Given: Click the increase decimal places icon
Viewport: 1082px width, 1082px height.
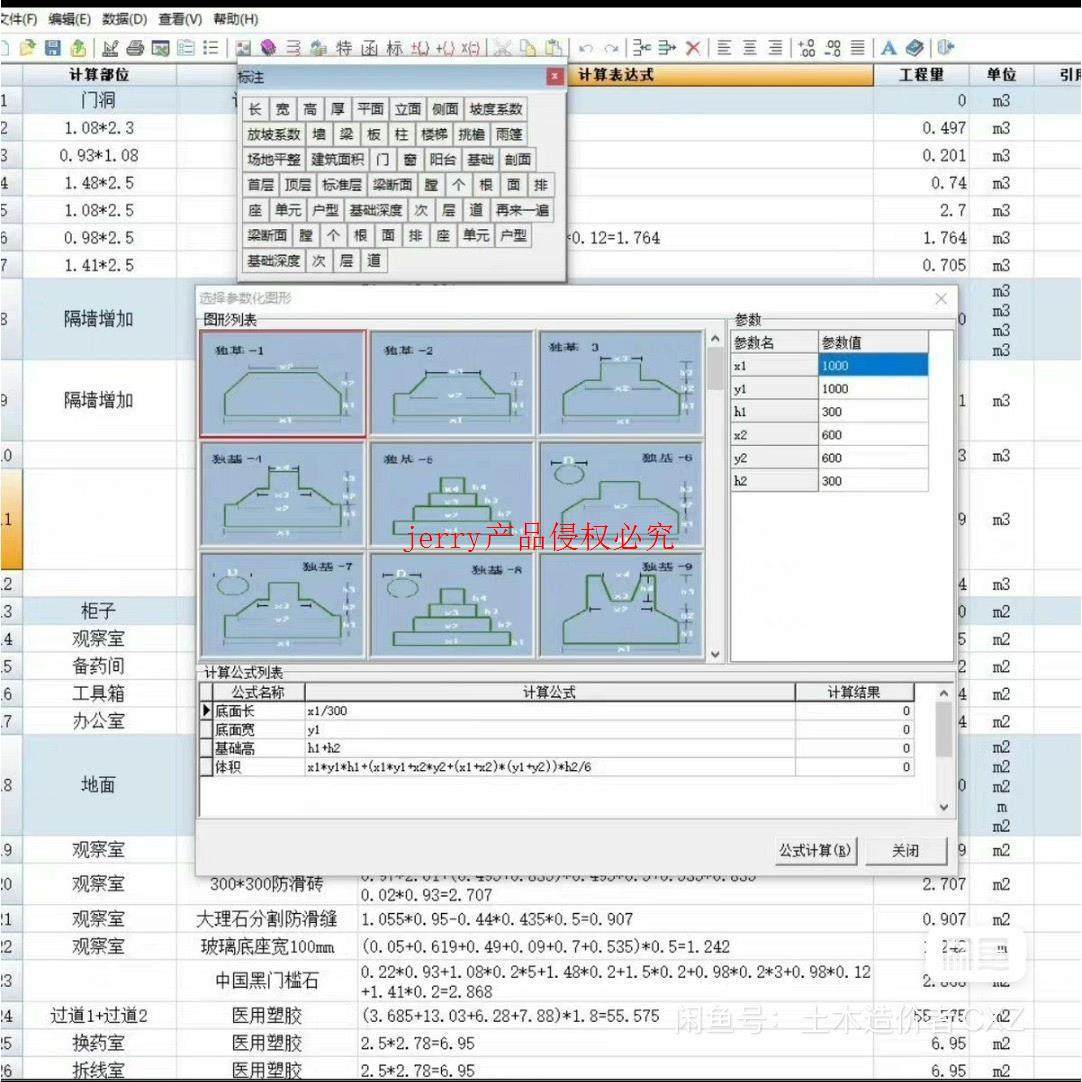Looking at the screenshot, I should (x=807, y=48).
